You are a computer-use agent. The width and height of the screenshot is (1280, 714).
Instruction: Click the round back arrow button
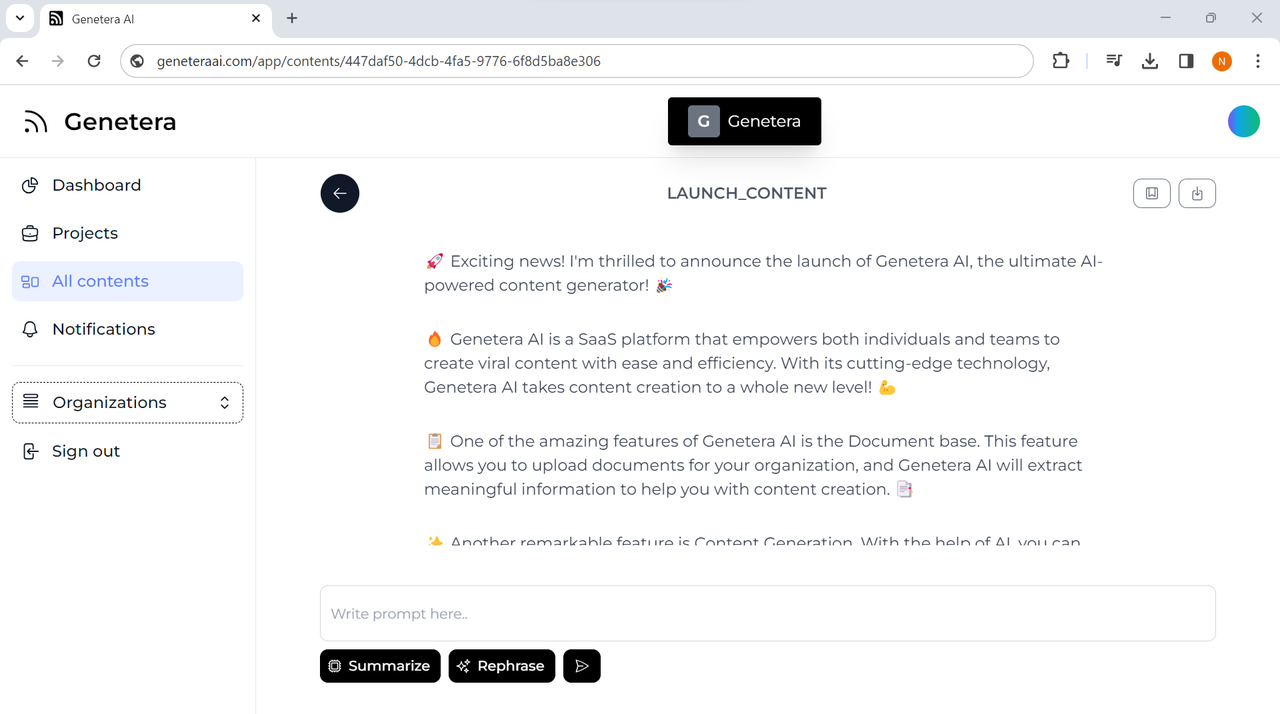click(340, 193)
